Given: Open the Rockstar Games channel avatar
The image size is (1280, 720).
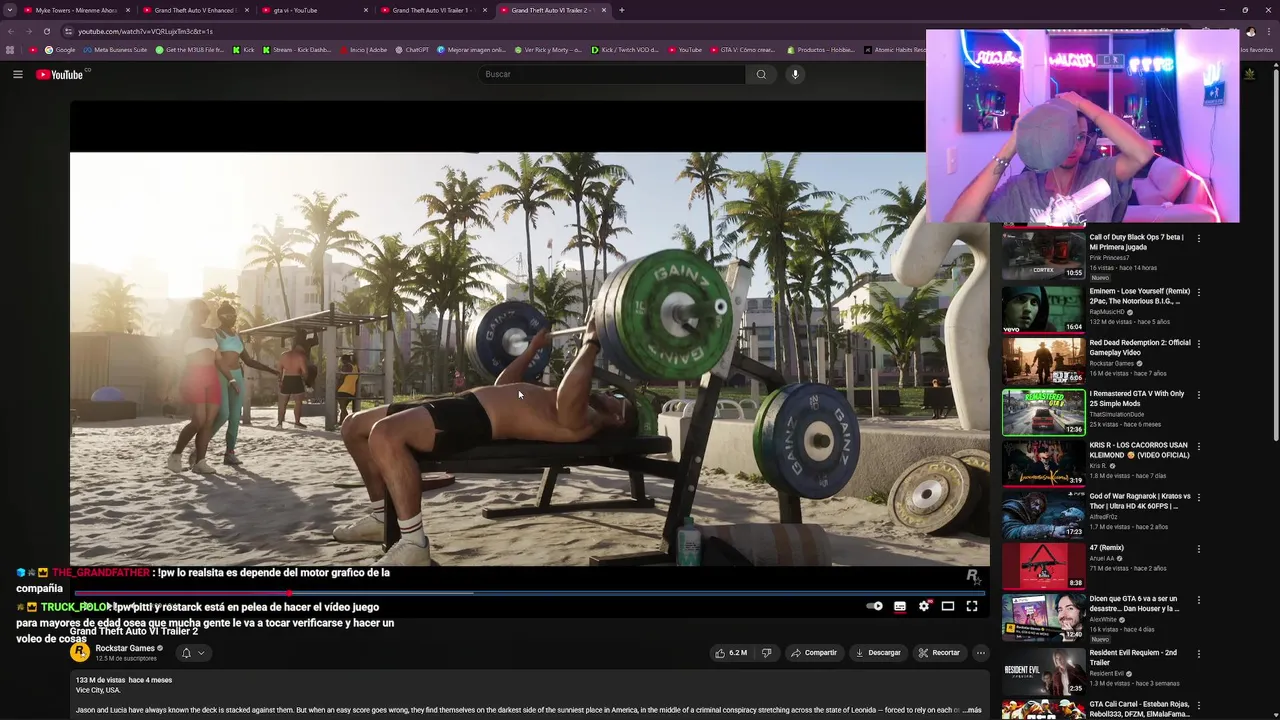Looking at the screenshot, I should 79,653.
